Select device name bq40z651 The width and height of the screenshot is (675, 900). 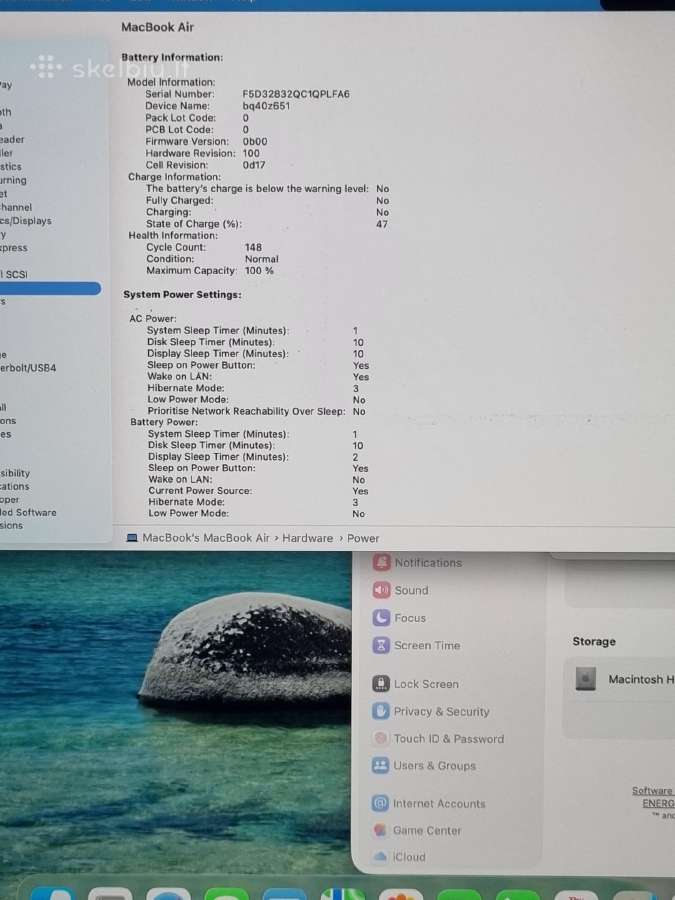(266, 106)
